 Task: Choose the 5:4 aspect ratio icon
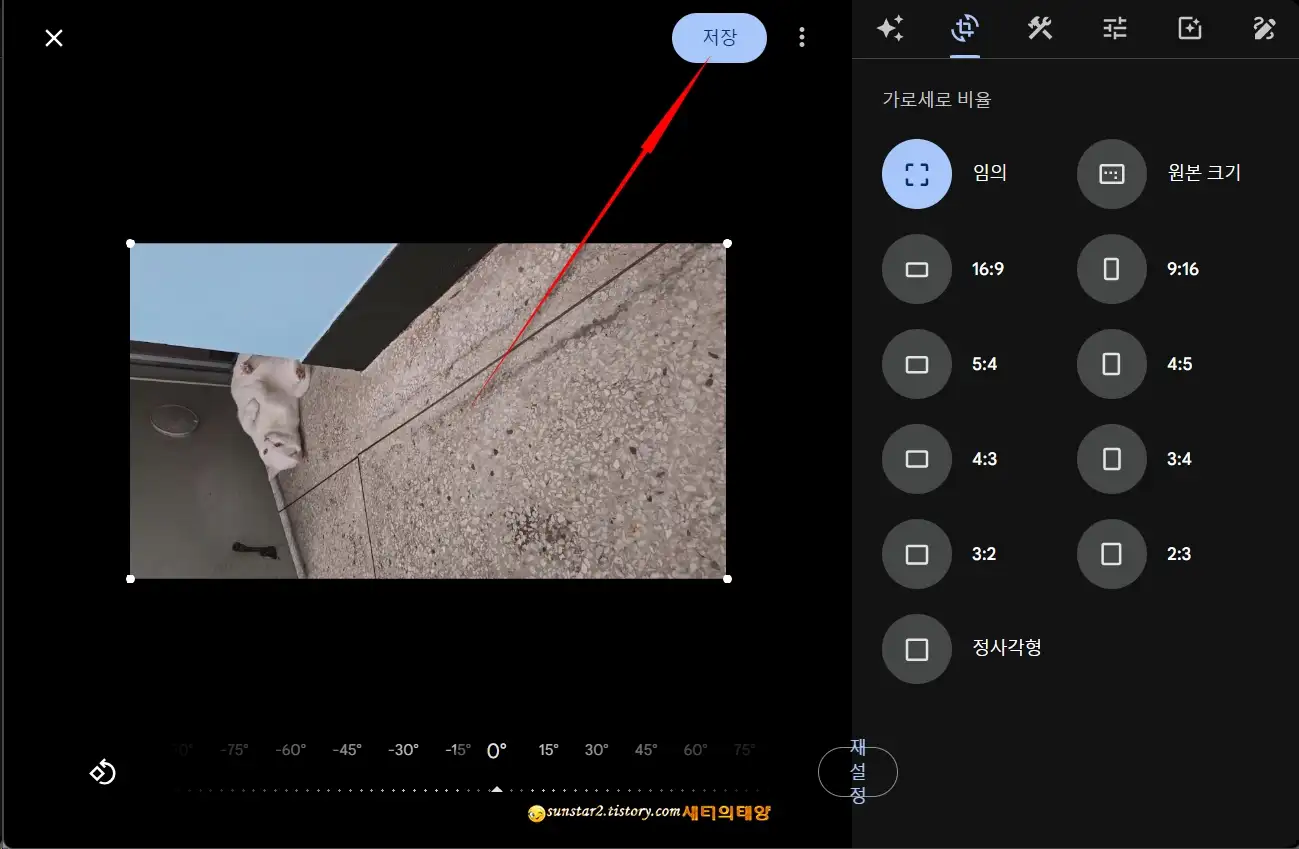coord(916,364)
